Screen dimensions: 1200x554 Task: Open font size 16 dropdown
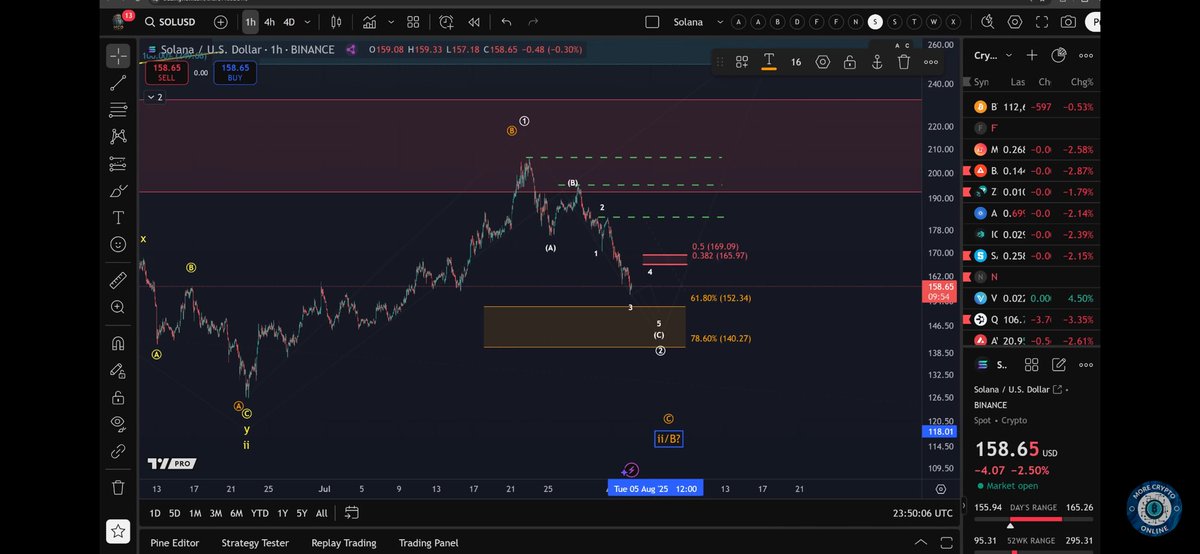[796, 62]
